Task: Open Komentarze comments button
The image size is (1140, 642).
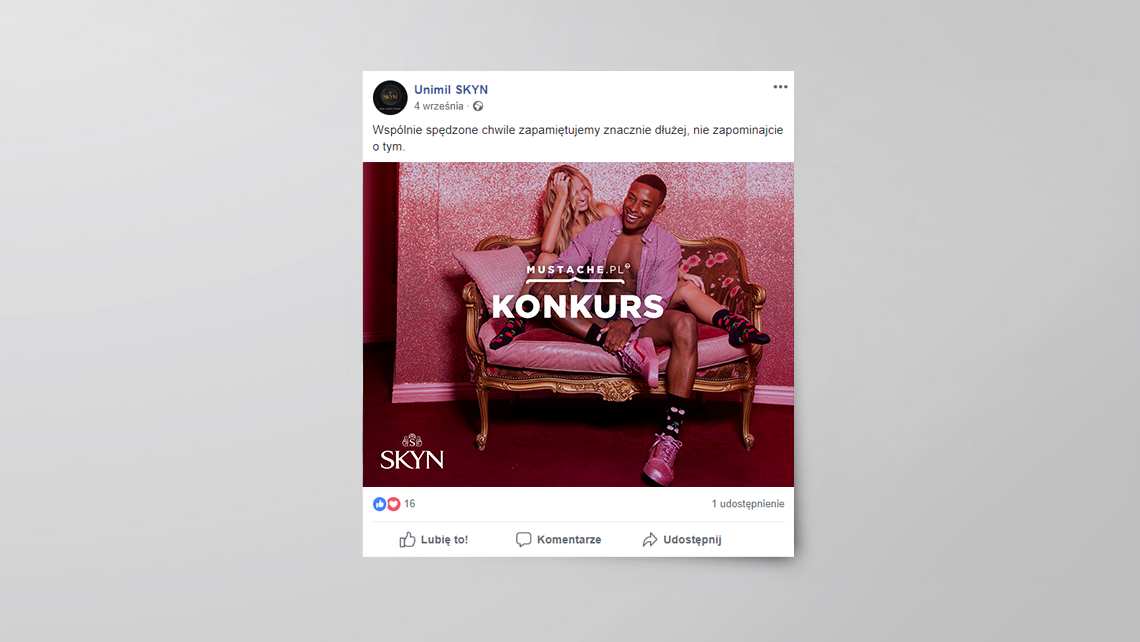Action: tap(558, 539)
